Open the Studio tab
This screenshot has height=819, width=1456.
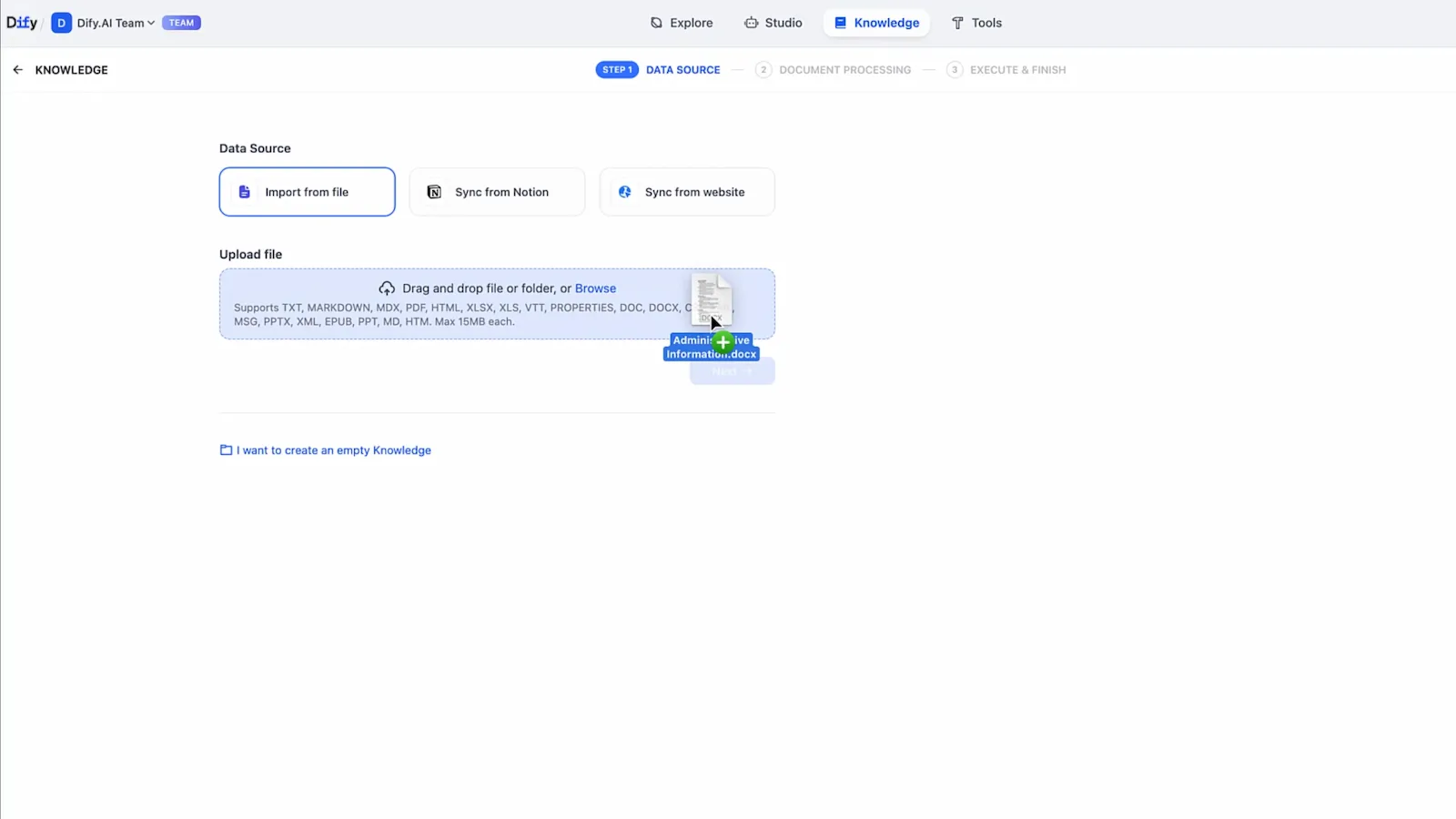click(x=773, y=23)
